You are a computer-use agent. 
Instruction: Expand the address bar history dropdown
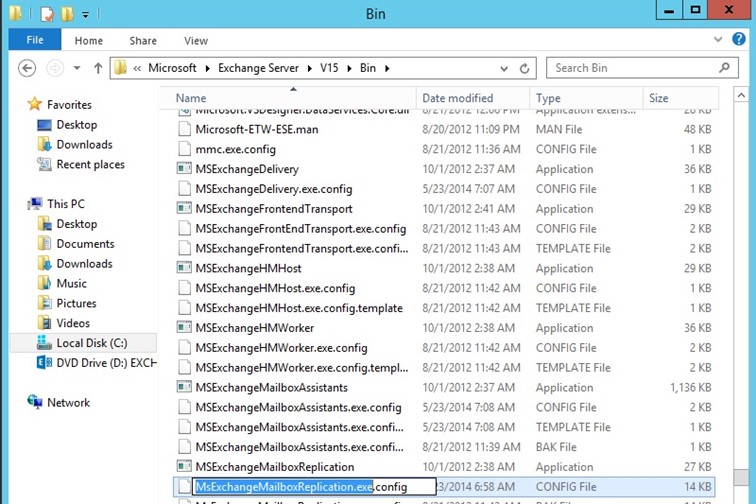point(504,68)
